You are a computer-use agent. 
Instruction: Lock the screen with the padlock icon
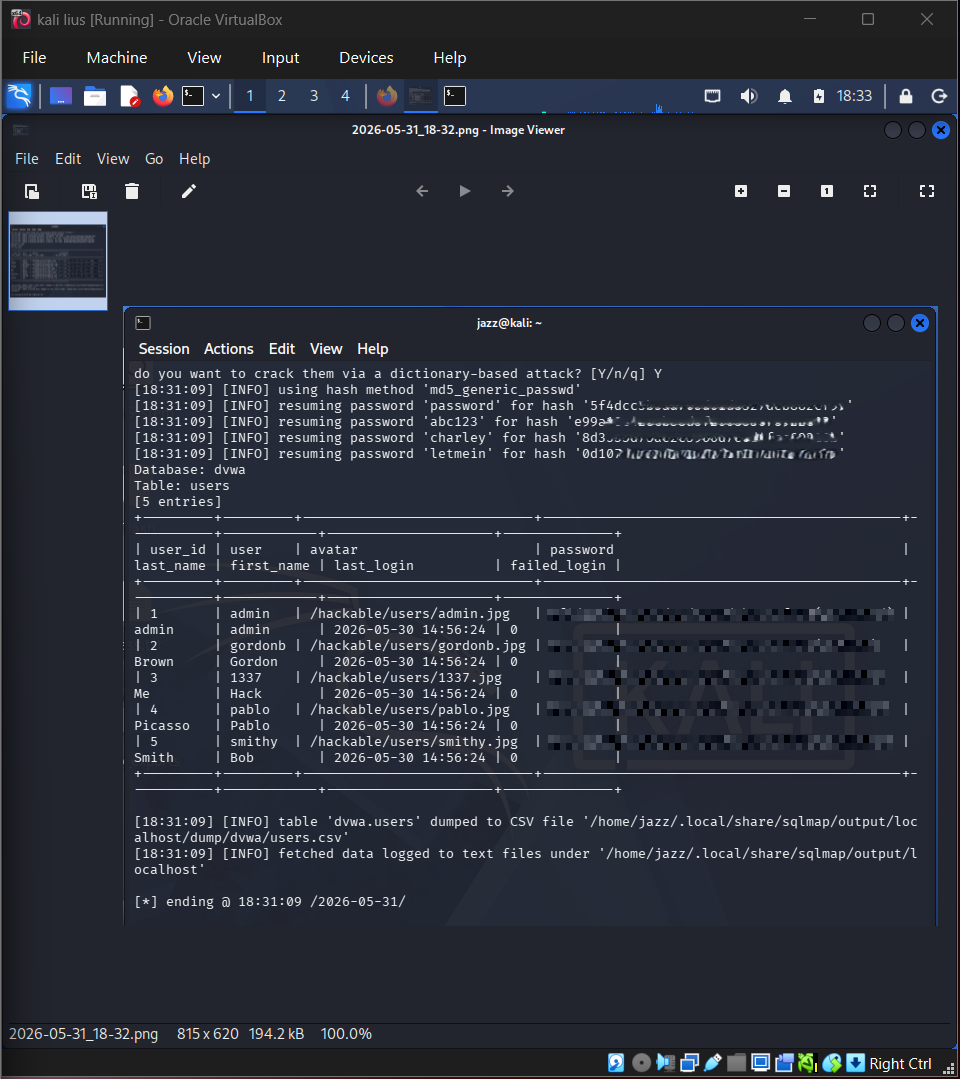906,96
